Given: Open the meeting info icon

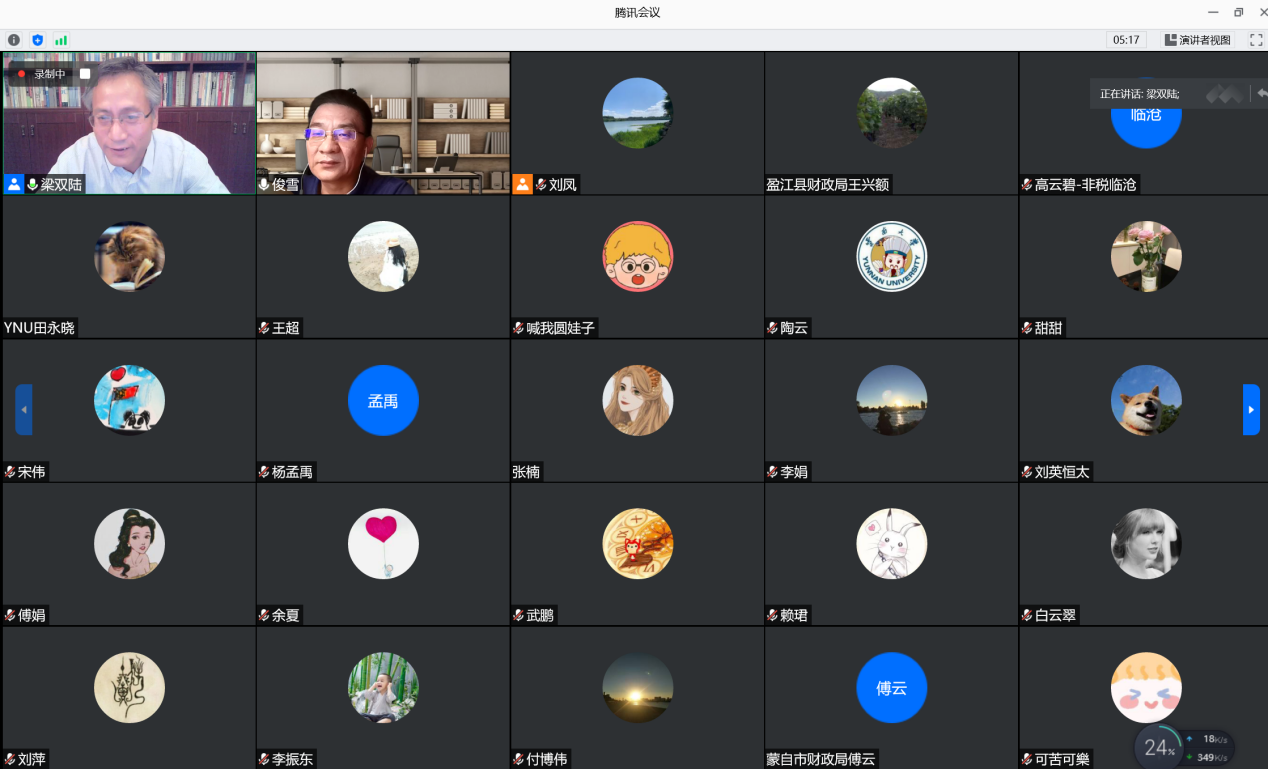Looking at the screenshot, I should (x=14, y=40).
